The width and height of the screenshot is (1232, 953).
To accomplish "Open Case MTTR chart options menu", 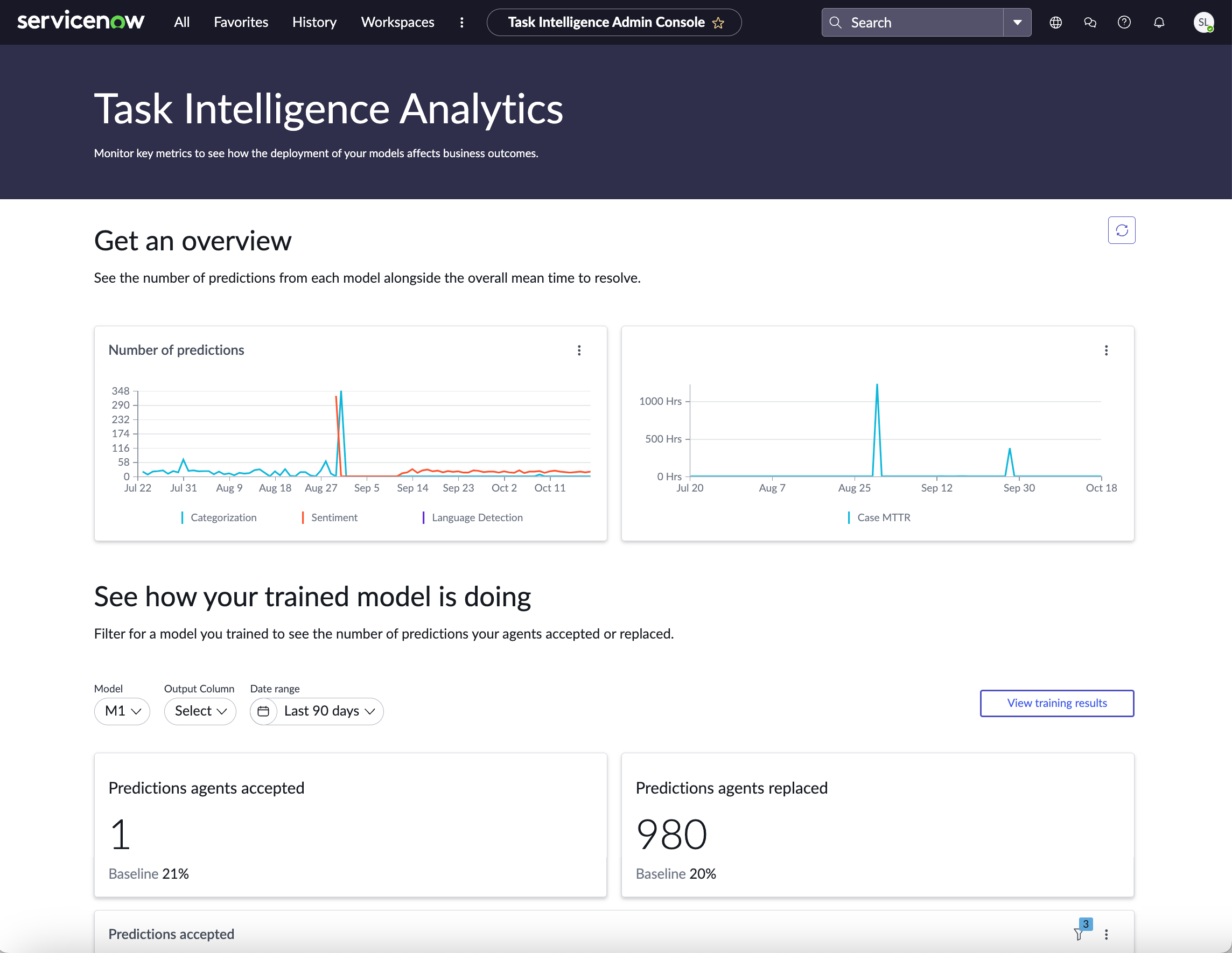I will tap(1106, 350).
